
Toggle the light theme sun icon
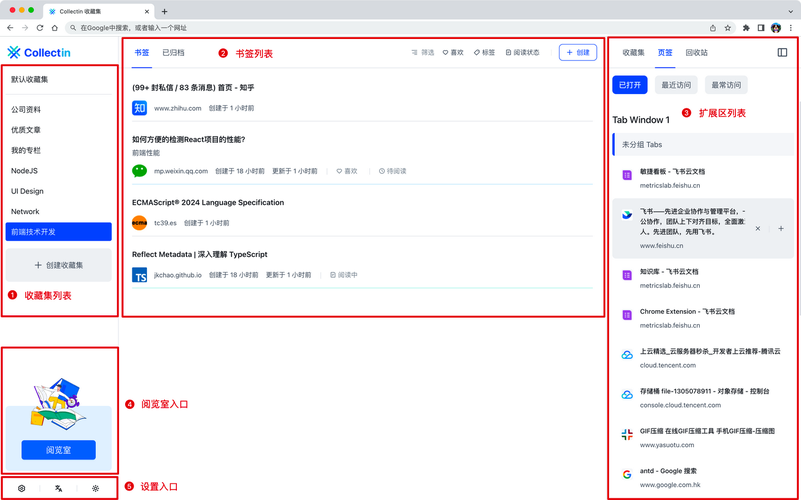tap(95, 488)
